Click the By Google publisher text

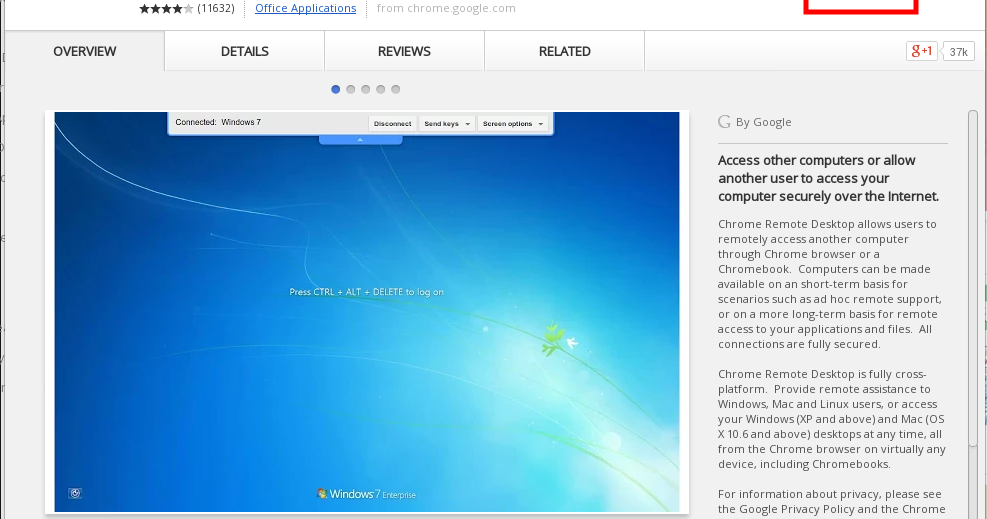click(x=763, y=122)
